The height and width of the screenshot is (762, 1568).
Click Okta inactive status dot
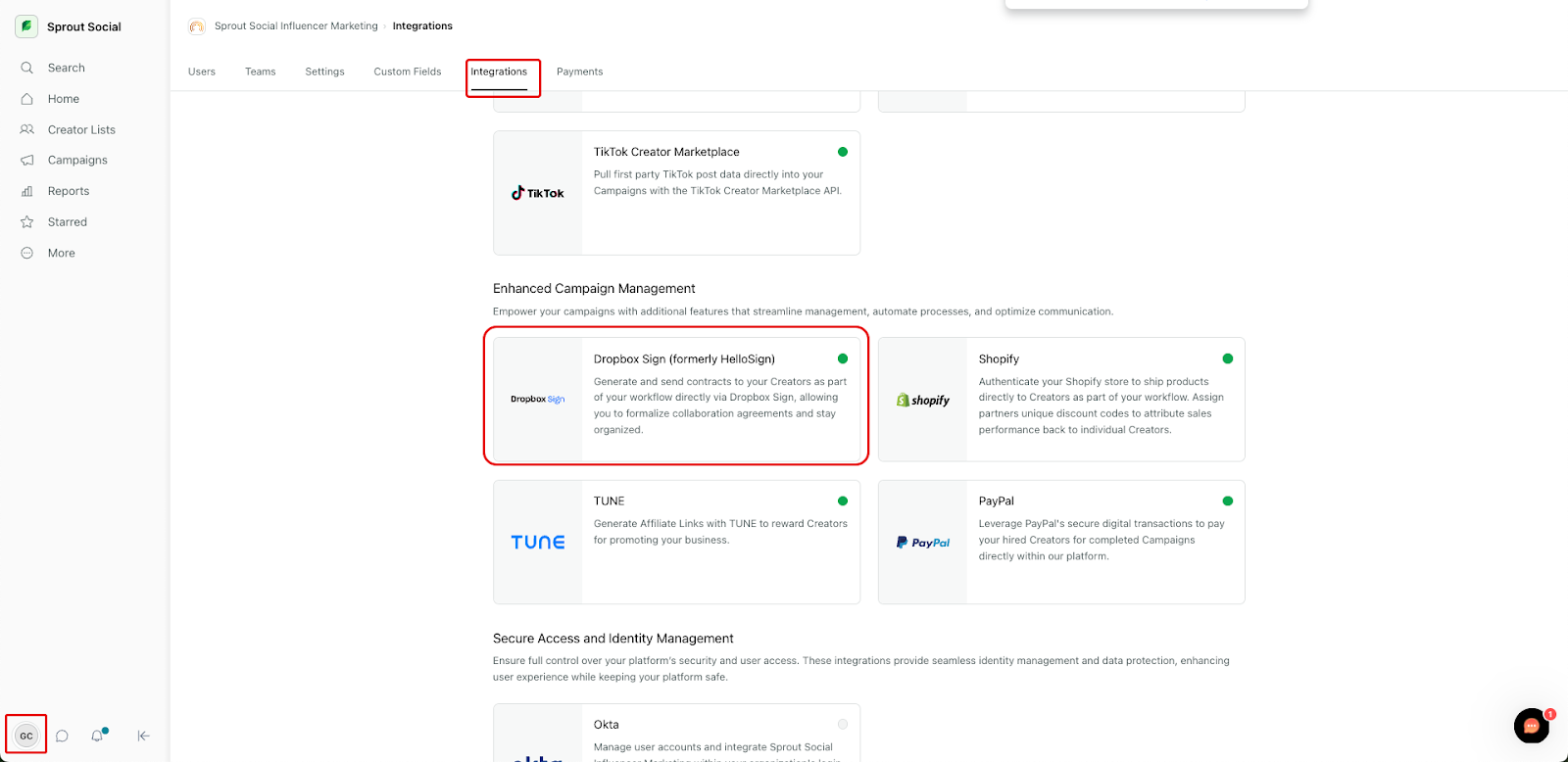pos(843,724)
